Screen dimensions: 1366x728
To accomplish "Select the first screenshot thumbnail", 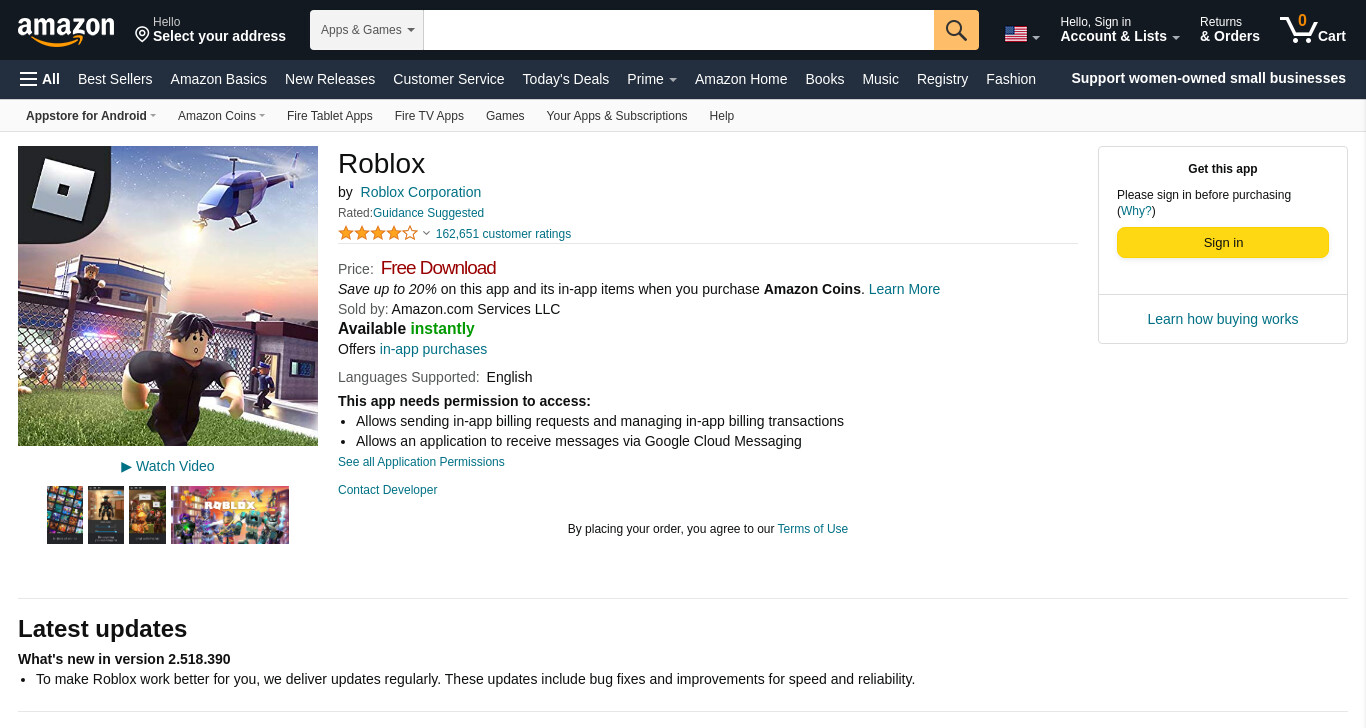I will (x=65, y=515).
